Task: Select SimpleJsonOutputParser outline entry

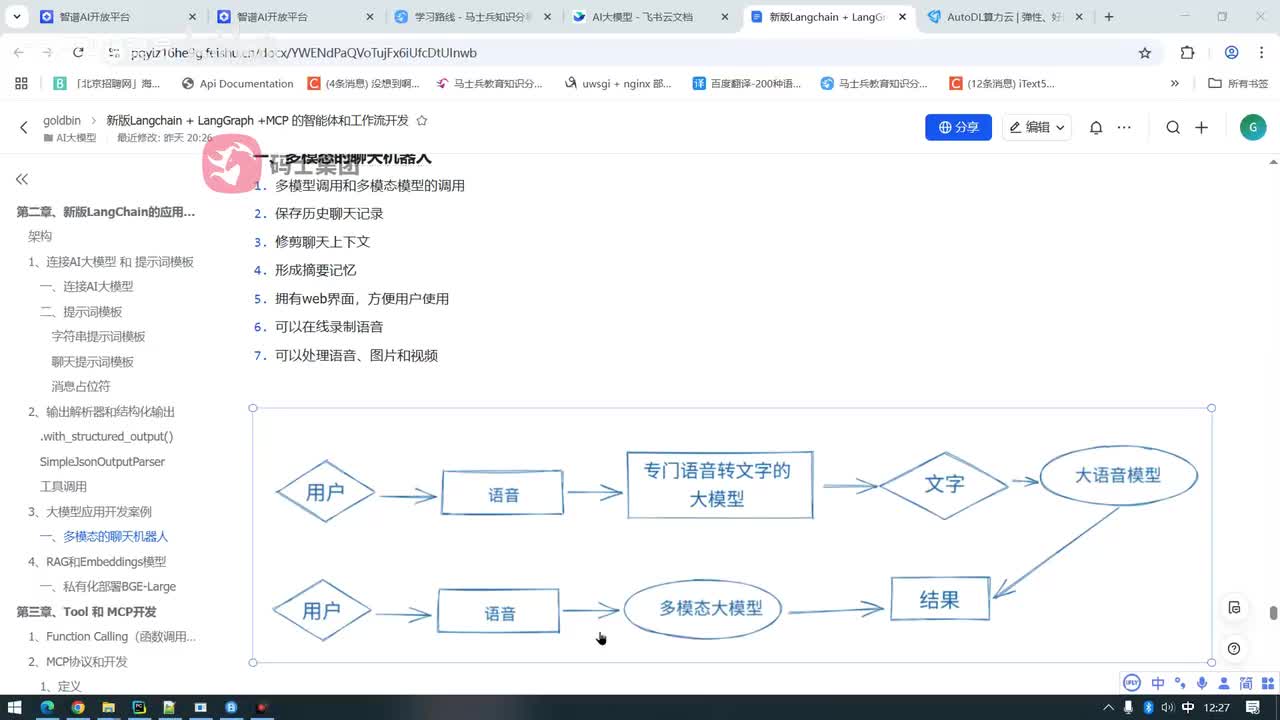Action: [x=102, y=462]
